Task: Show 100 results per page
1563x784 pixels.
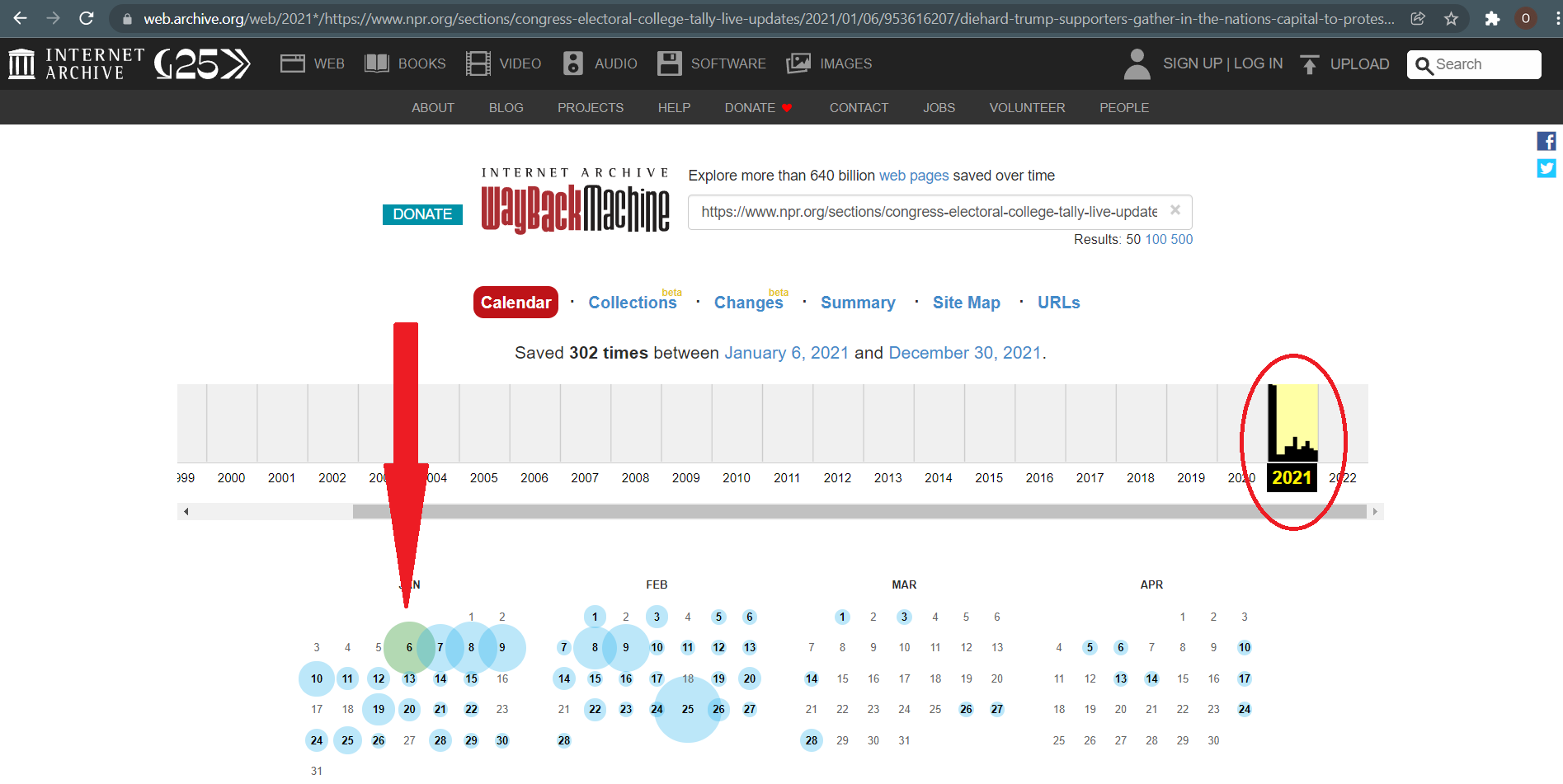Action: click(x=1156, y=239)
